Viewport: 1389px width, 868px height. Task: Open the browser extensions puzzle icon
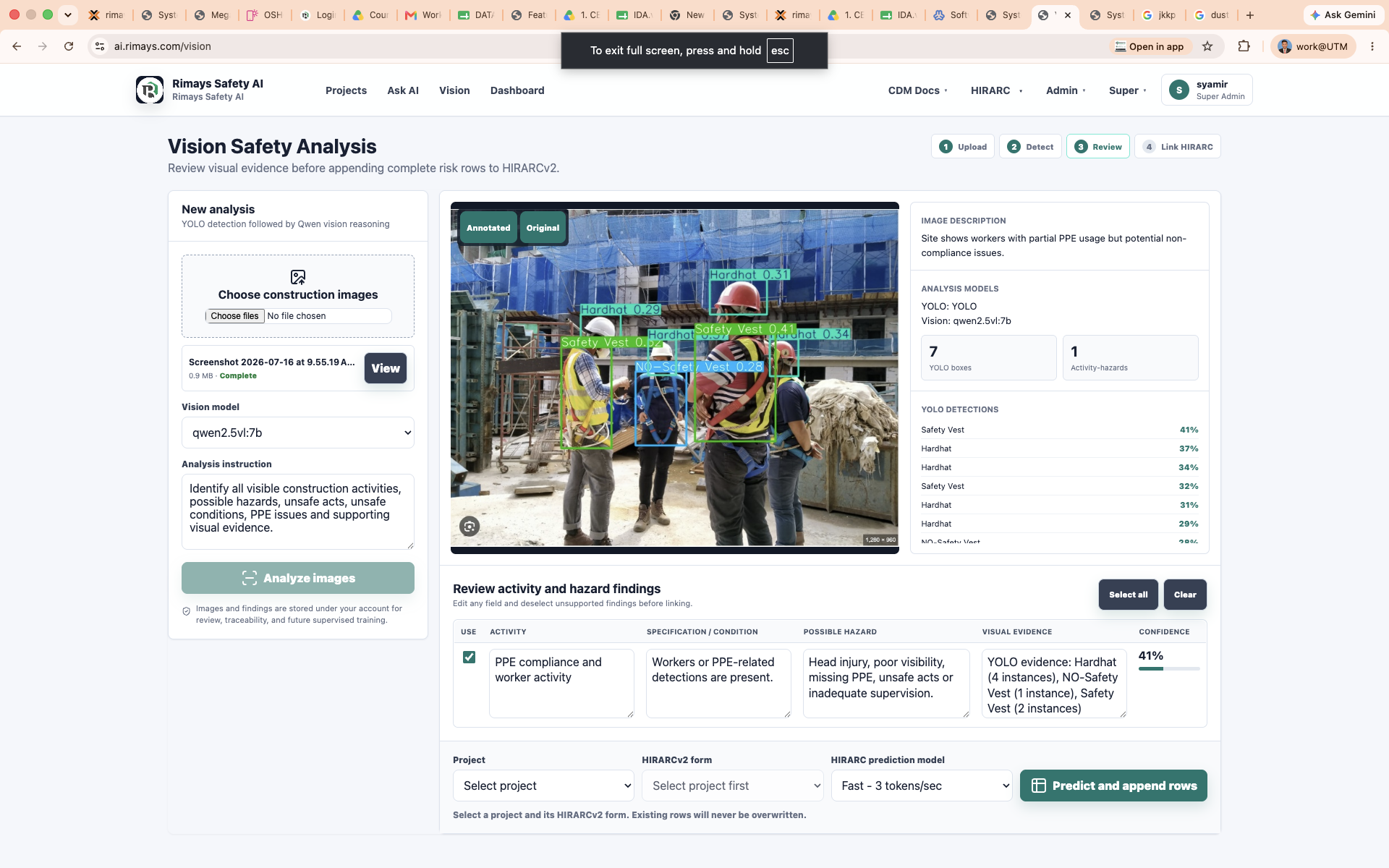pyautogui.click(x=1244, y=46)
